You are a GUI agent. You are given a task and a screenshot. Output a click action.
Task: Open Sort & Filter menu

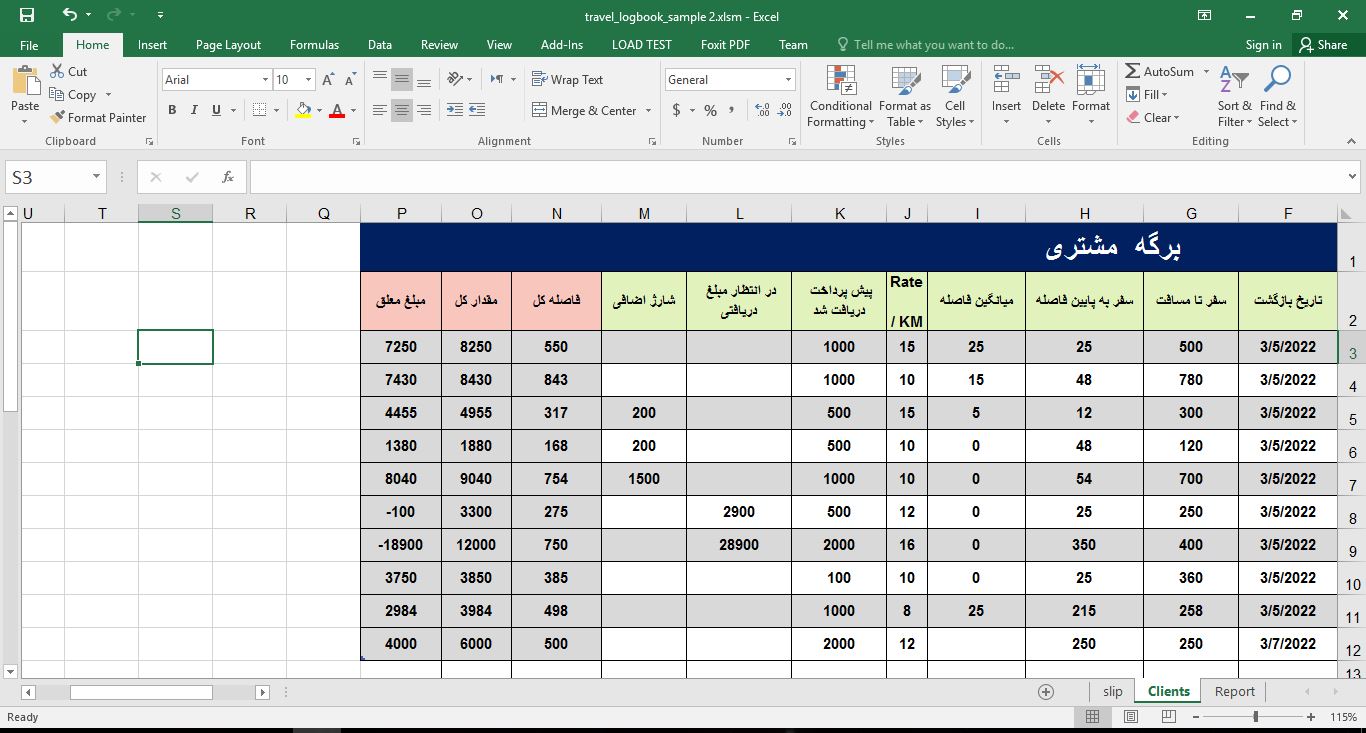(1234, 97)
